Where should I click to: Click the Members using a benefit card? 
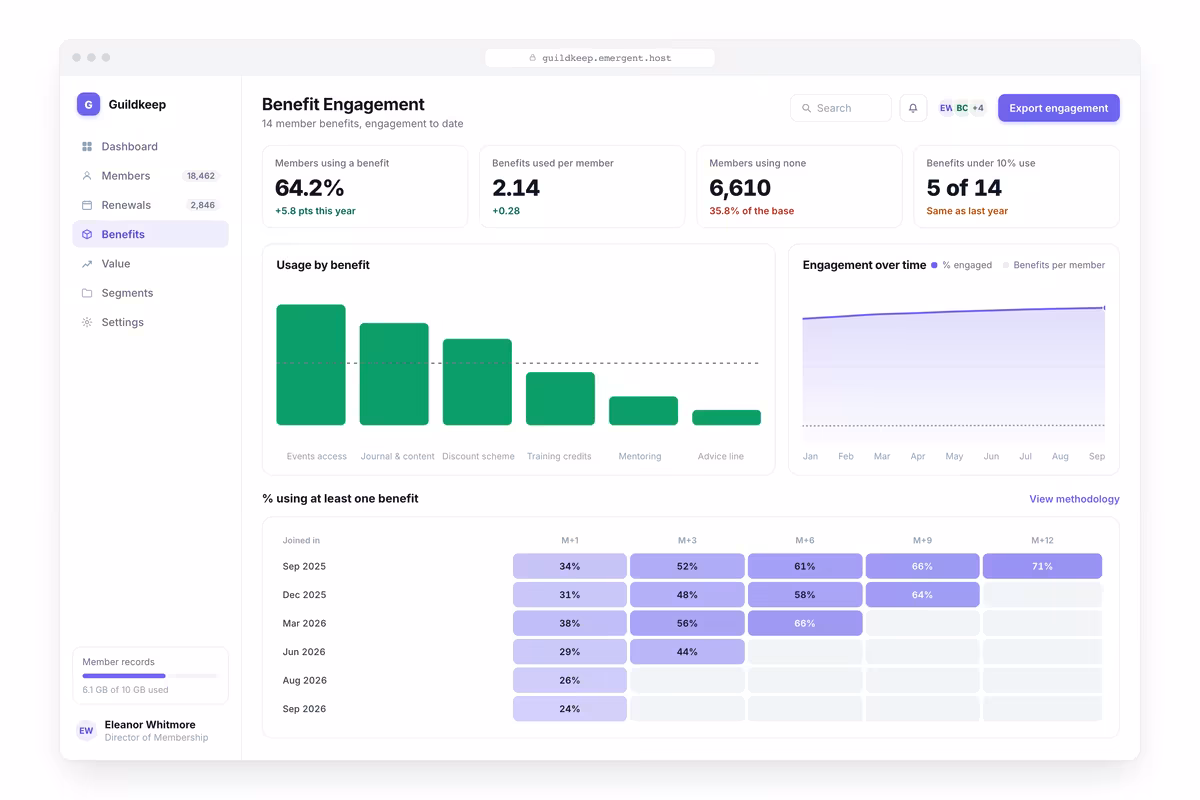(x=365, y=187)
